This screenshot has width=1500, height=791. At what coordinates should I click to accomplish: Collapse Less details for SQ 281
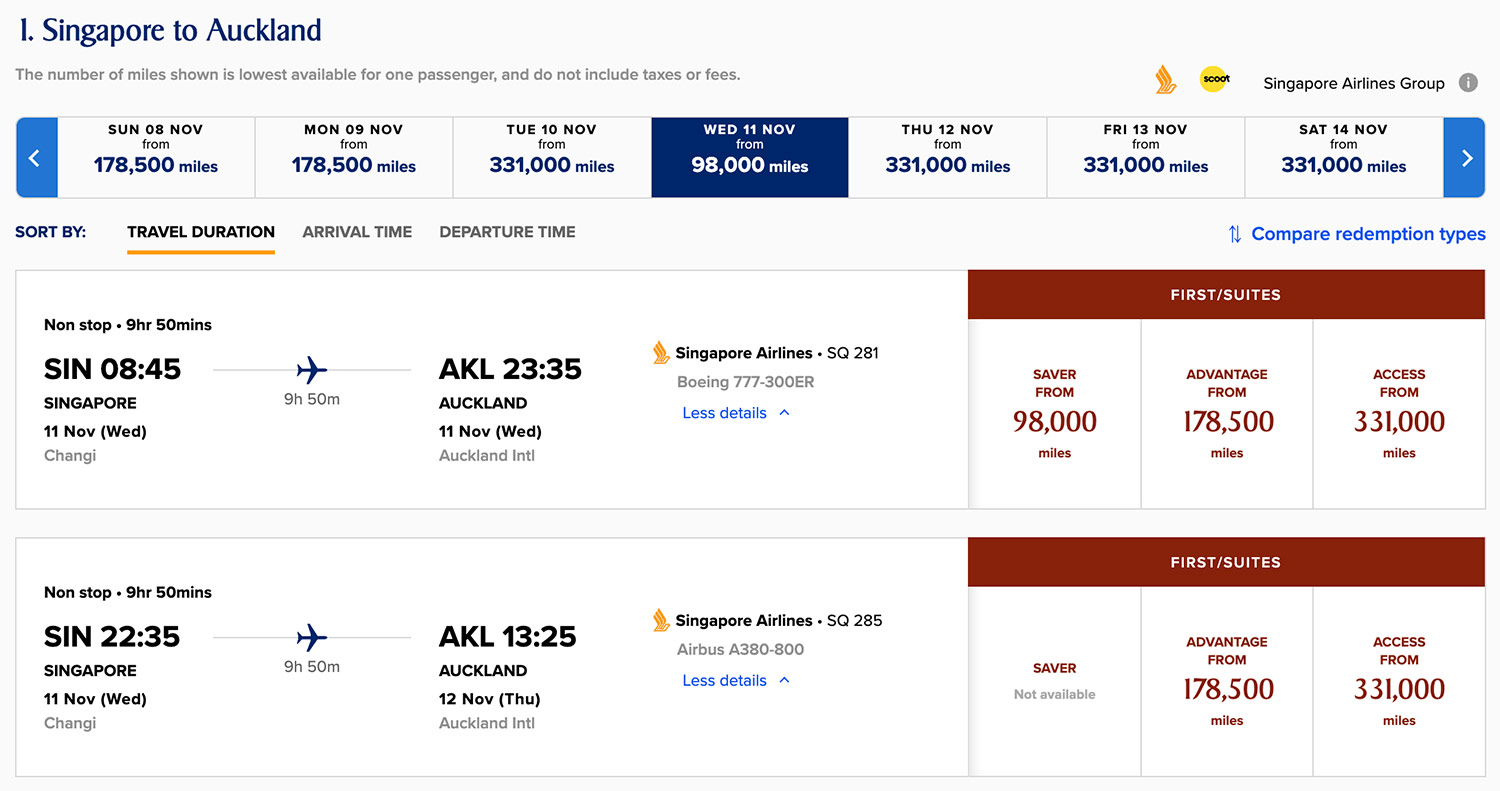[x=736, y=413]
